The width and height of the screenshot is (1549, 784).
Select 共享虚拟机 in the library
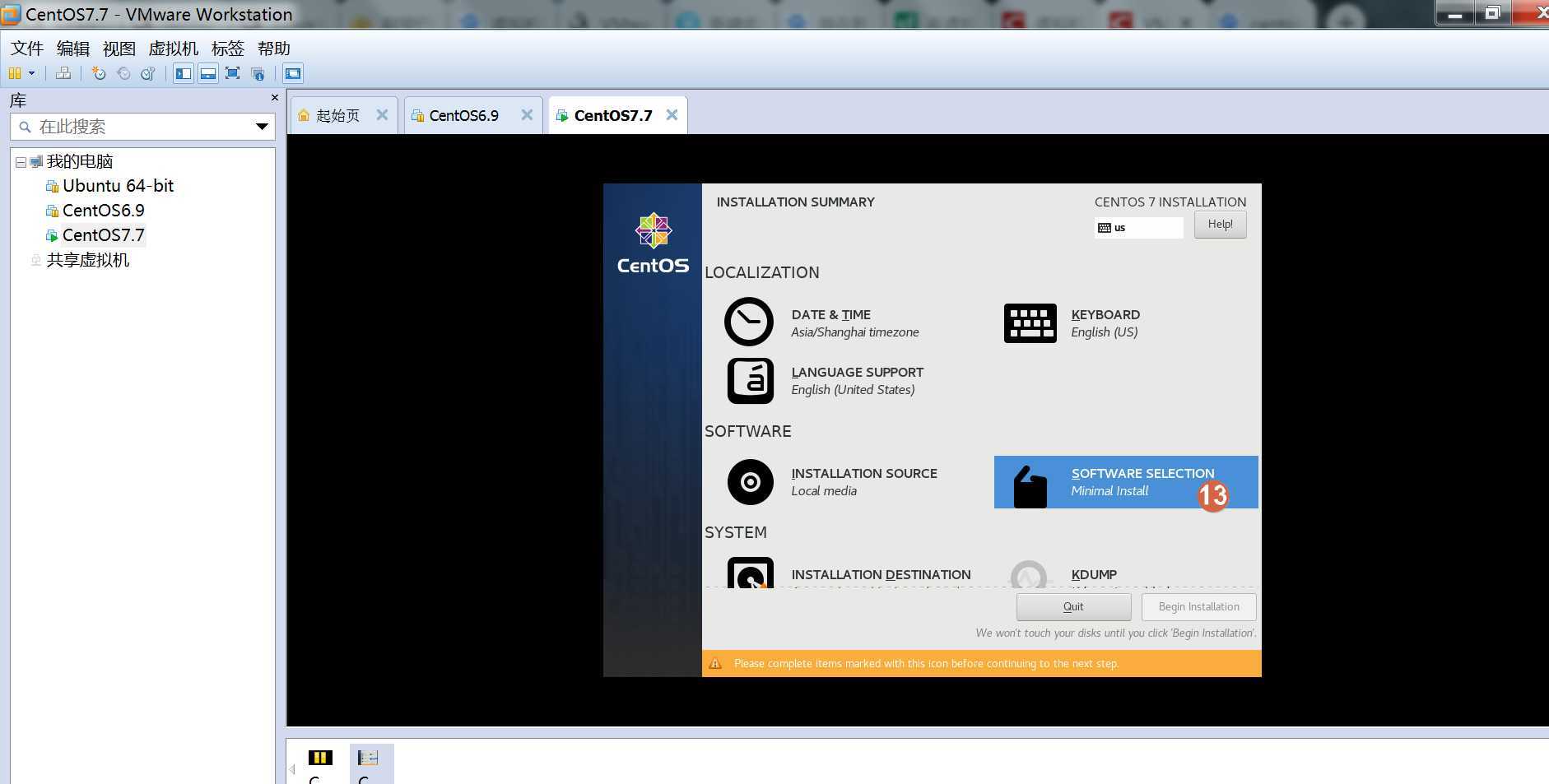pos(87,260)
